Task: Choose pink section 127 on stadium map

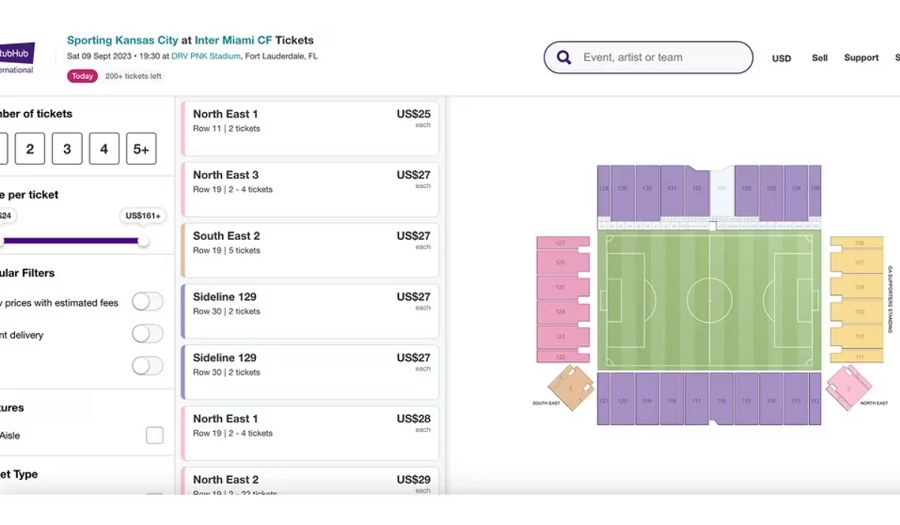Action: tap(562, 243)
